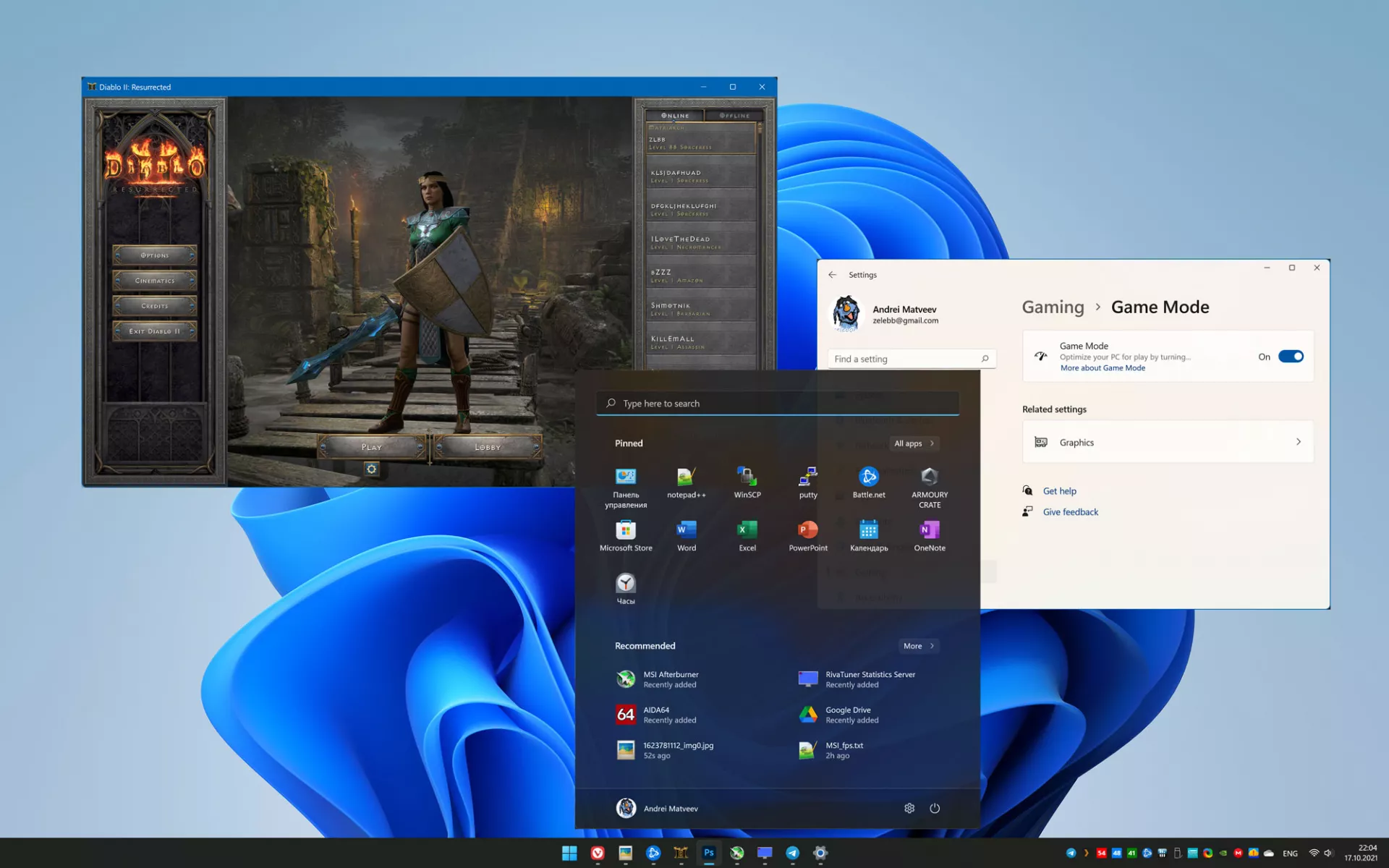Expand More recommended items

[919, 646]
